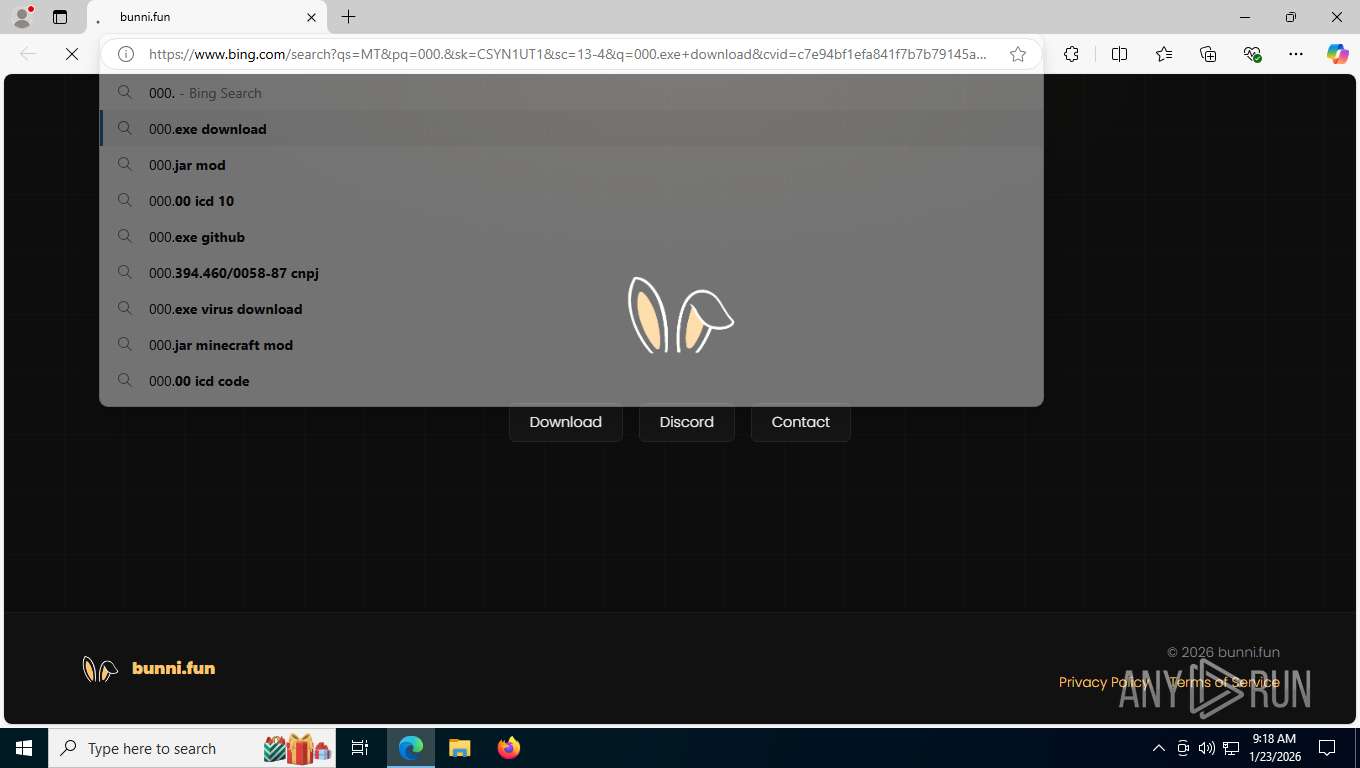Click the meet now camera tray icon

(x=1183, y=748)
